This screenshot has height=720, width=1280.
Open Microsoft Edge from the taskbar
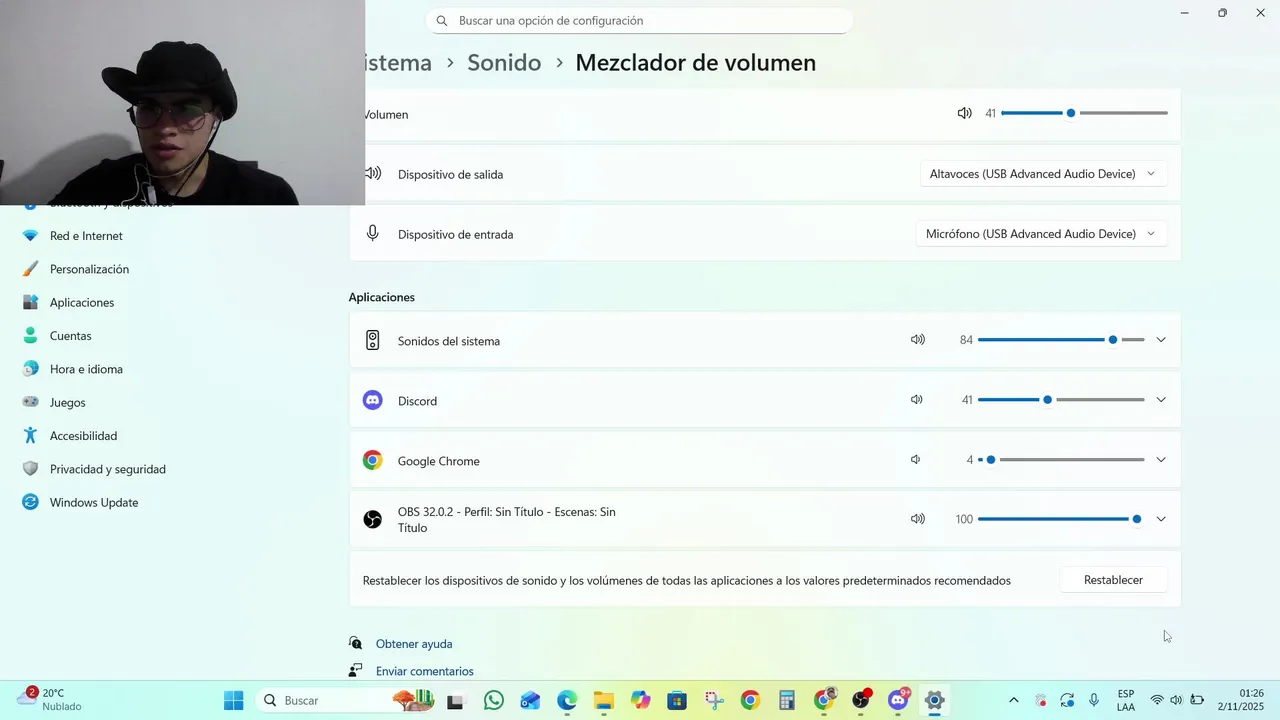567,700
